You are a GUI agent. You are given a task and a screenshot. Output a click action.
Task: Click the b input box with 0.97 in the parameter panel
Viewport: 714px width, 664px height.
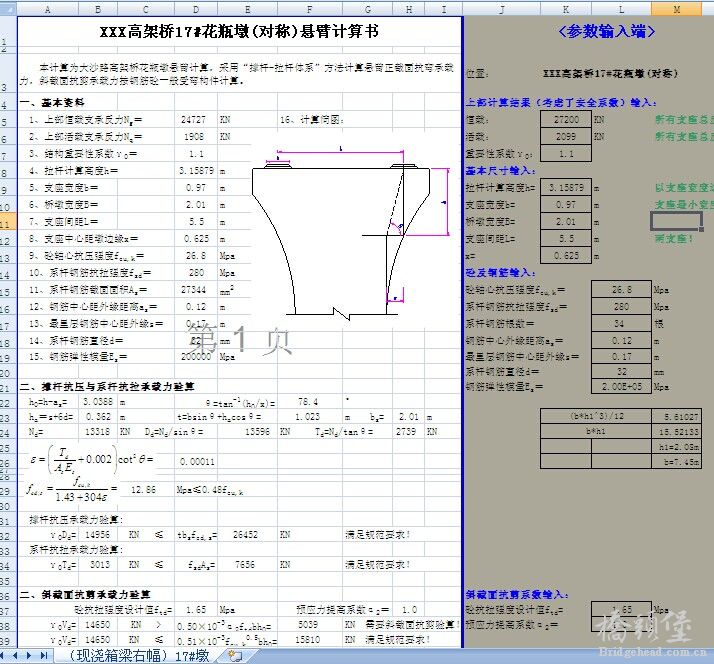click(x=566, y=204)
